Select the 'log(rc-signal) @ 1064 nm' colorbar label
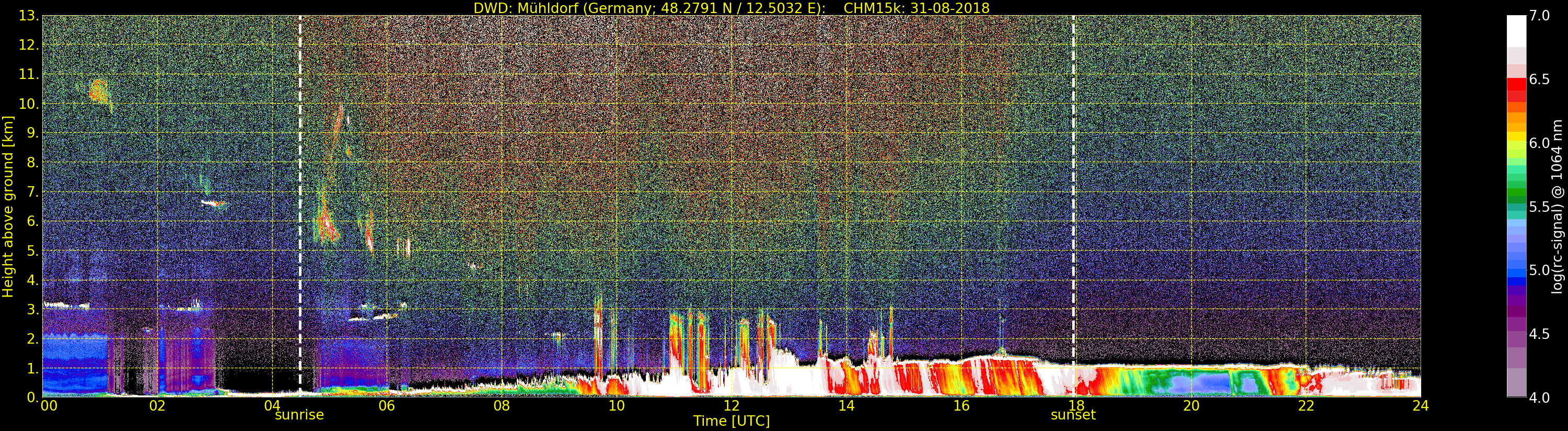This screenshot has width=1568, height=431. [x=1558, y=206]
